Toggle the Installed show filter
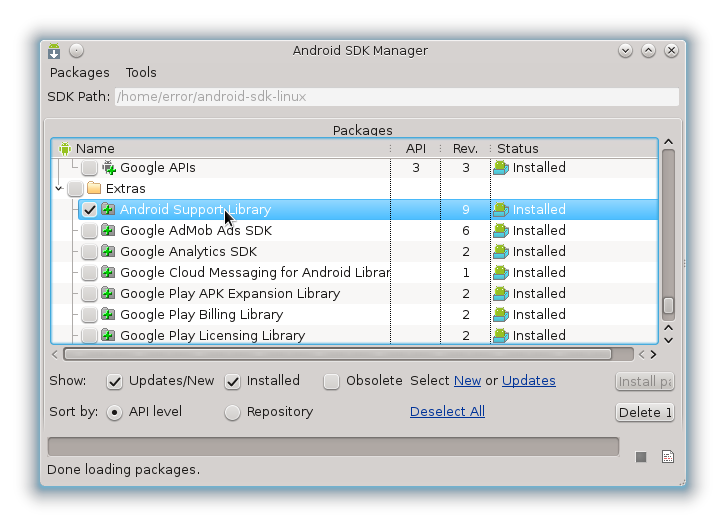Viewport: 726px width, 526px height. pos(232,382)
